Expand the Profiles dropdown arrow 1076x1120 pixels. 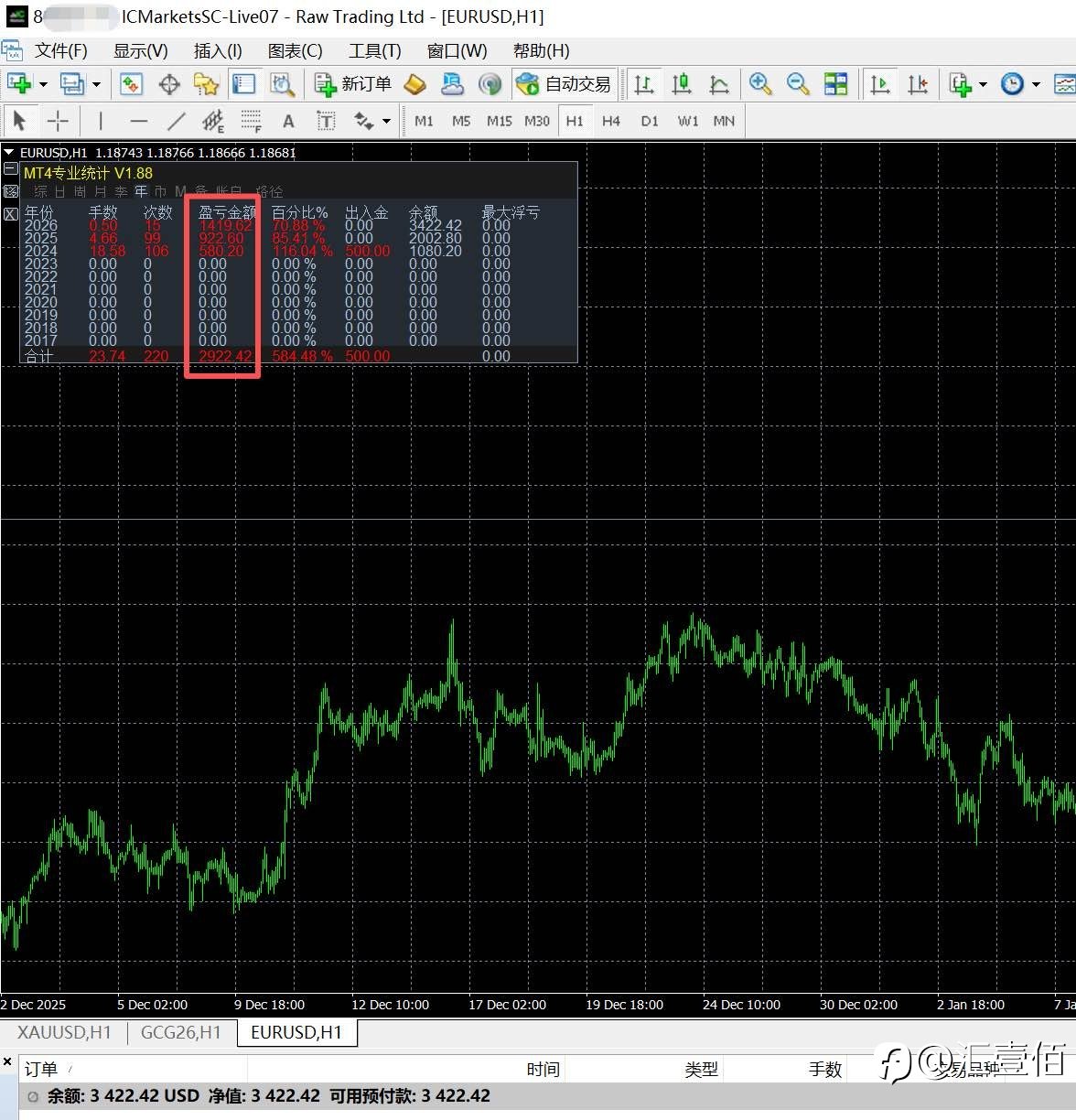(96, 85)
